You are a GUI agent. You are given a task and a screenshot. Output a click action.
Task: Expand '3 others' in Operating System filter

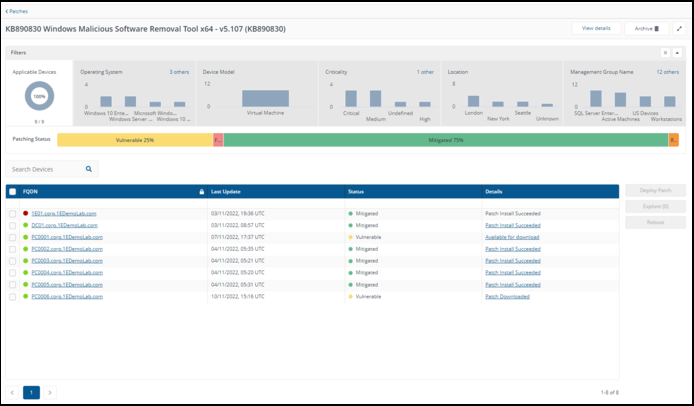point(179,72)
